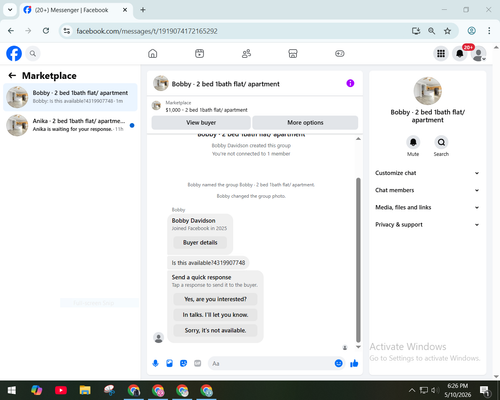
Task: Expand the Privacy & support section
Action: pos(427,225)
